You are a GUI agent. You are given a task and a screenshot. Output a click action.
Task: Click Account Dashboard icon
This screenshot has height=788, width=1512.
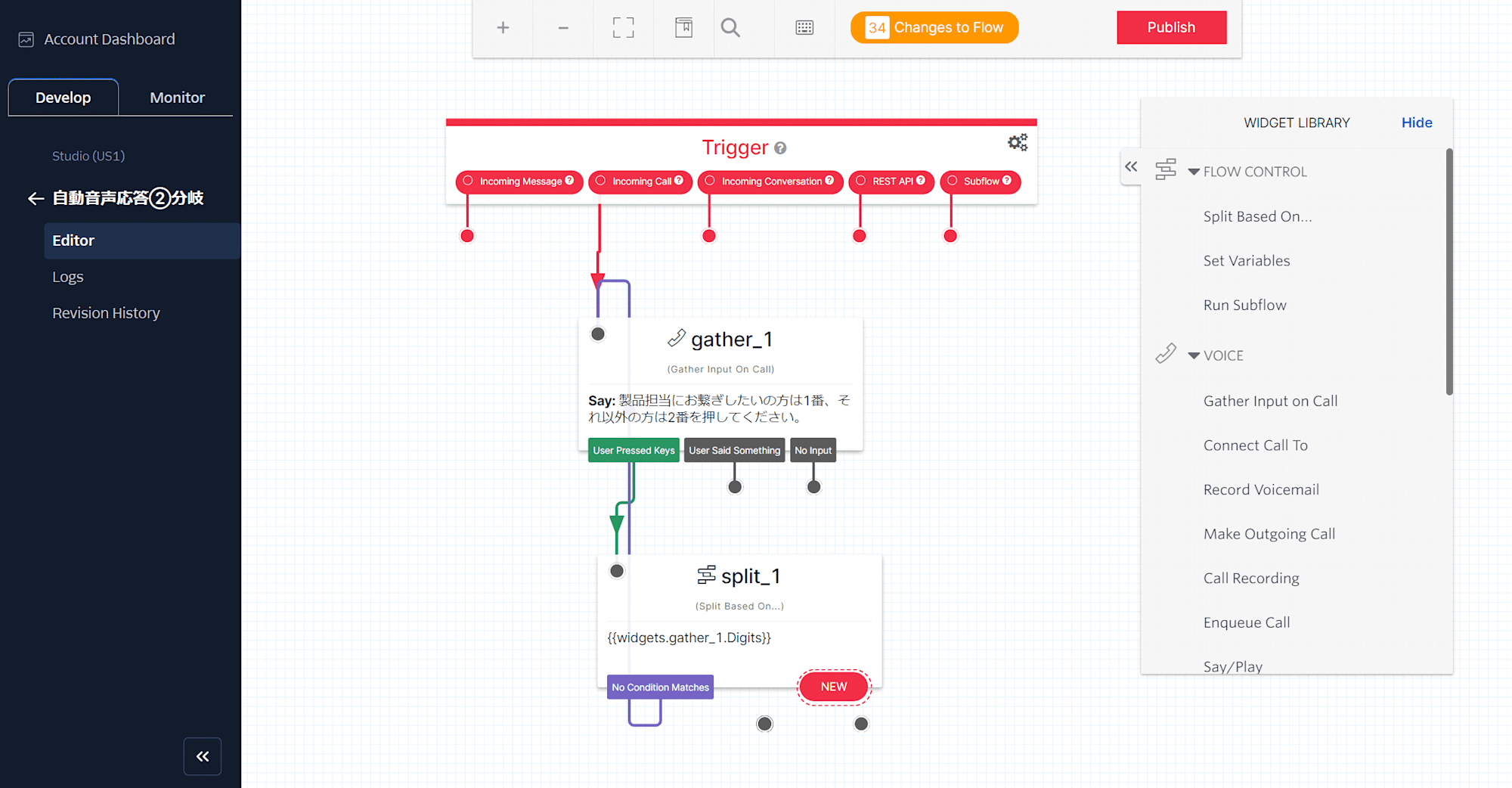pos(26,39)
